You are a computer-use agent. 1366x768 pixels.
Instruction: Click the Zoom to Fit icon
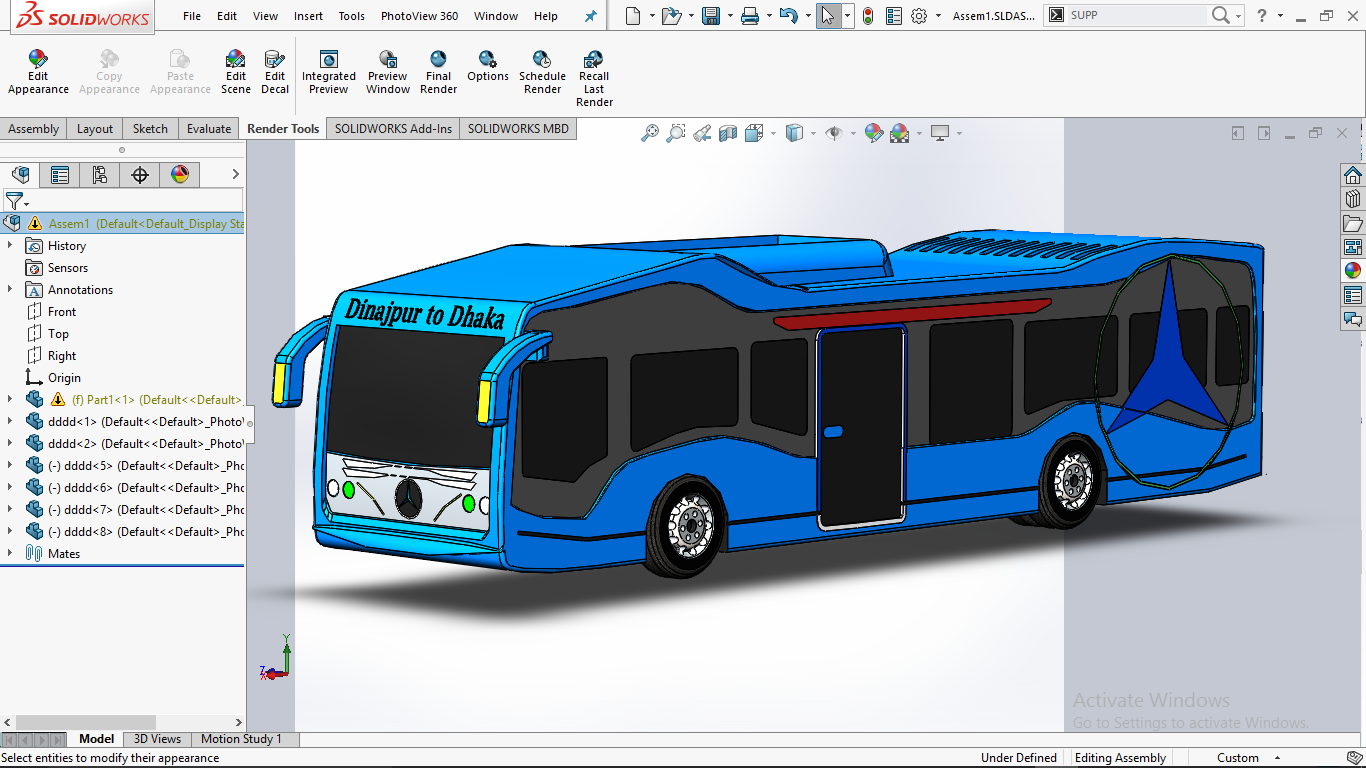[650, 133]
